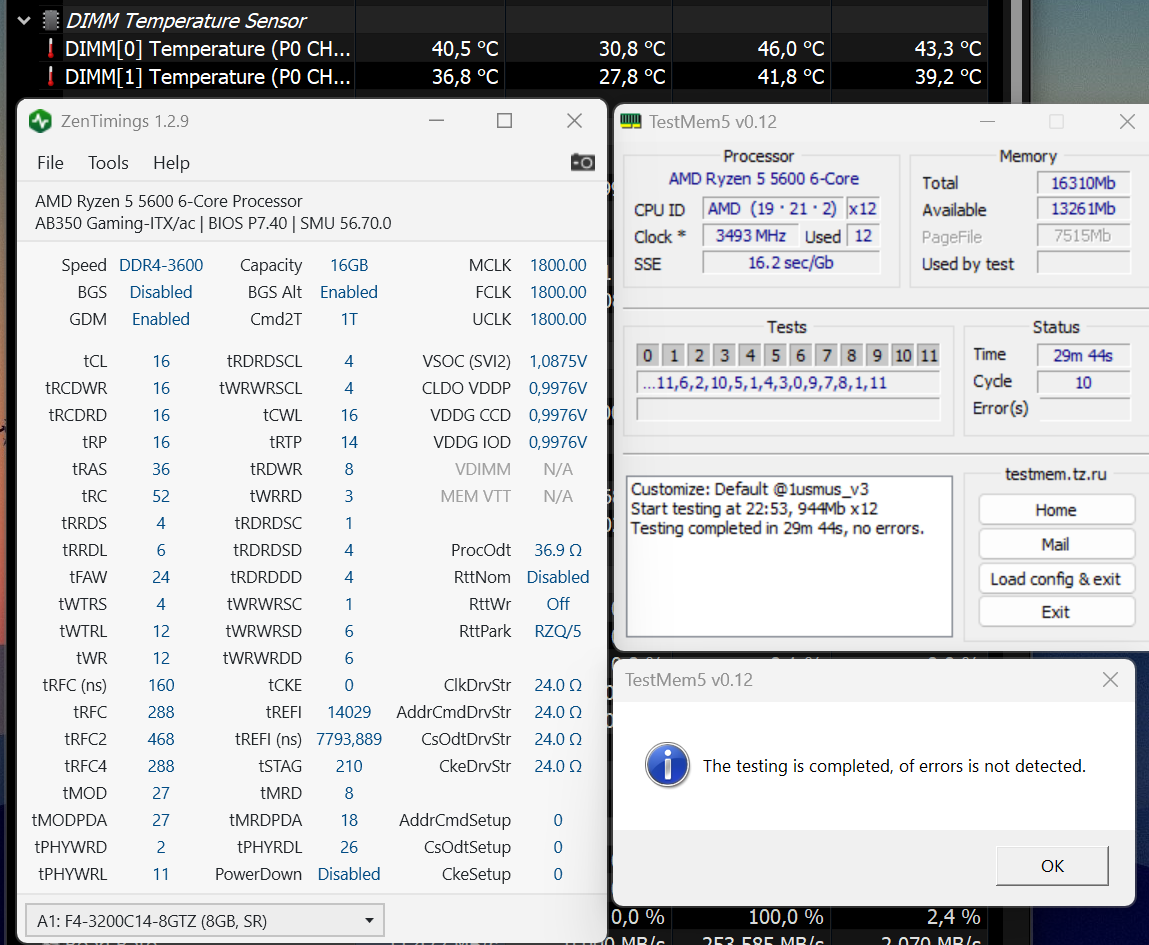Viewport: 1149px width, 945px height.
Task: Open the Help menu in ZenTimings
Action: (171, 163)
